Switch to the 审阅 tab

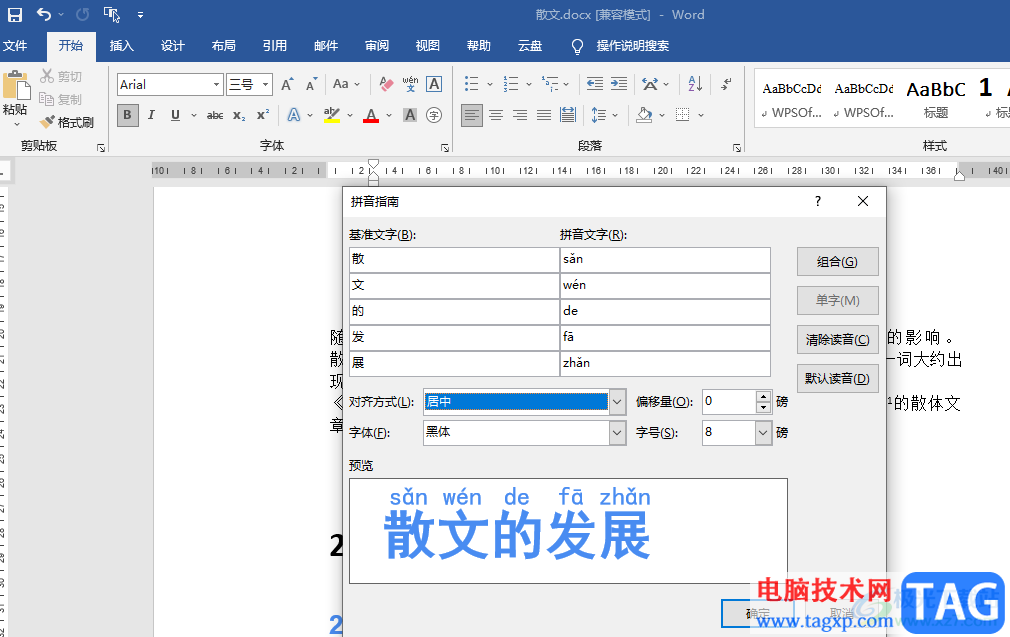[377, 46]
